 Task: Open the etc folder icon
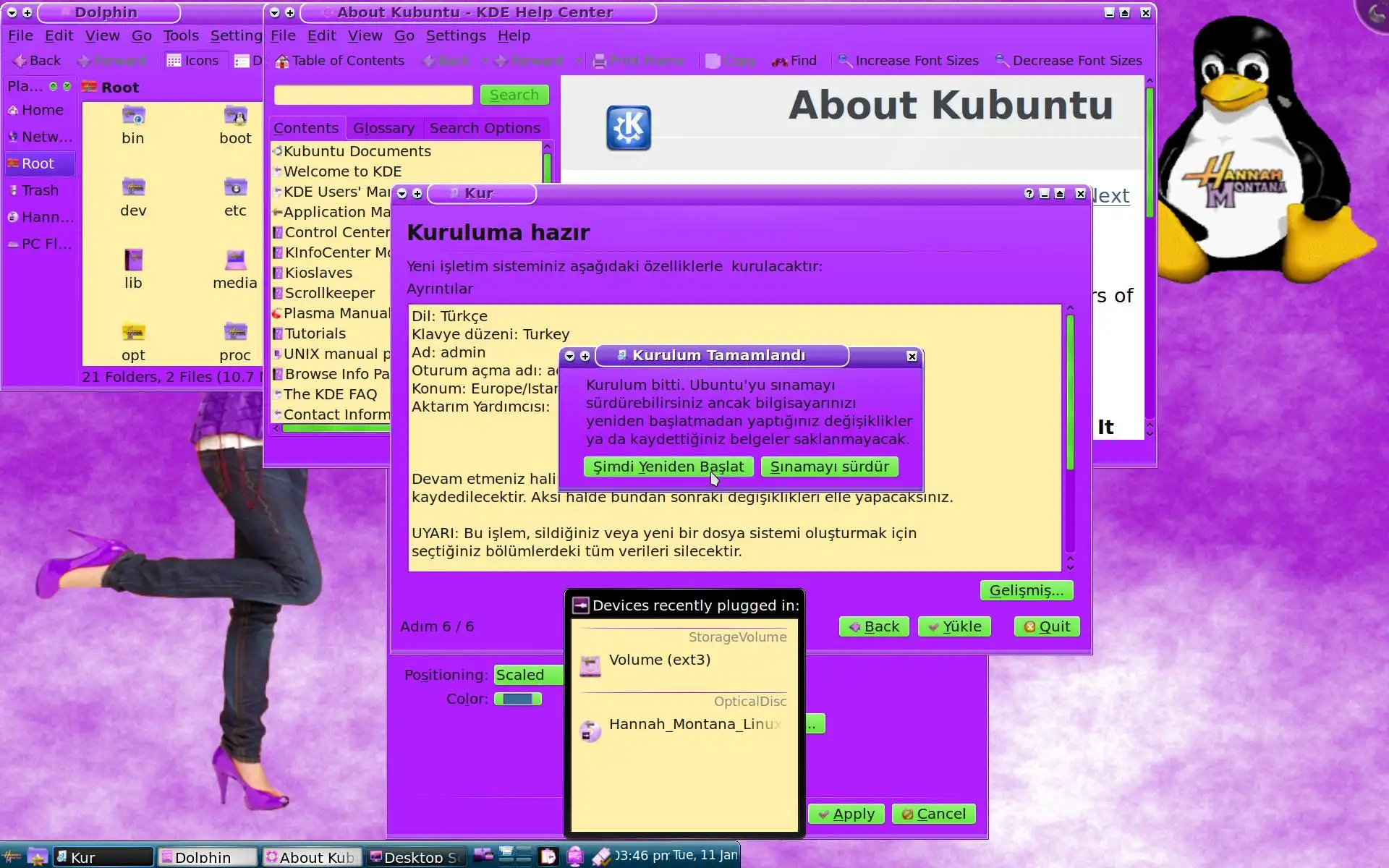coord(235,188)
